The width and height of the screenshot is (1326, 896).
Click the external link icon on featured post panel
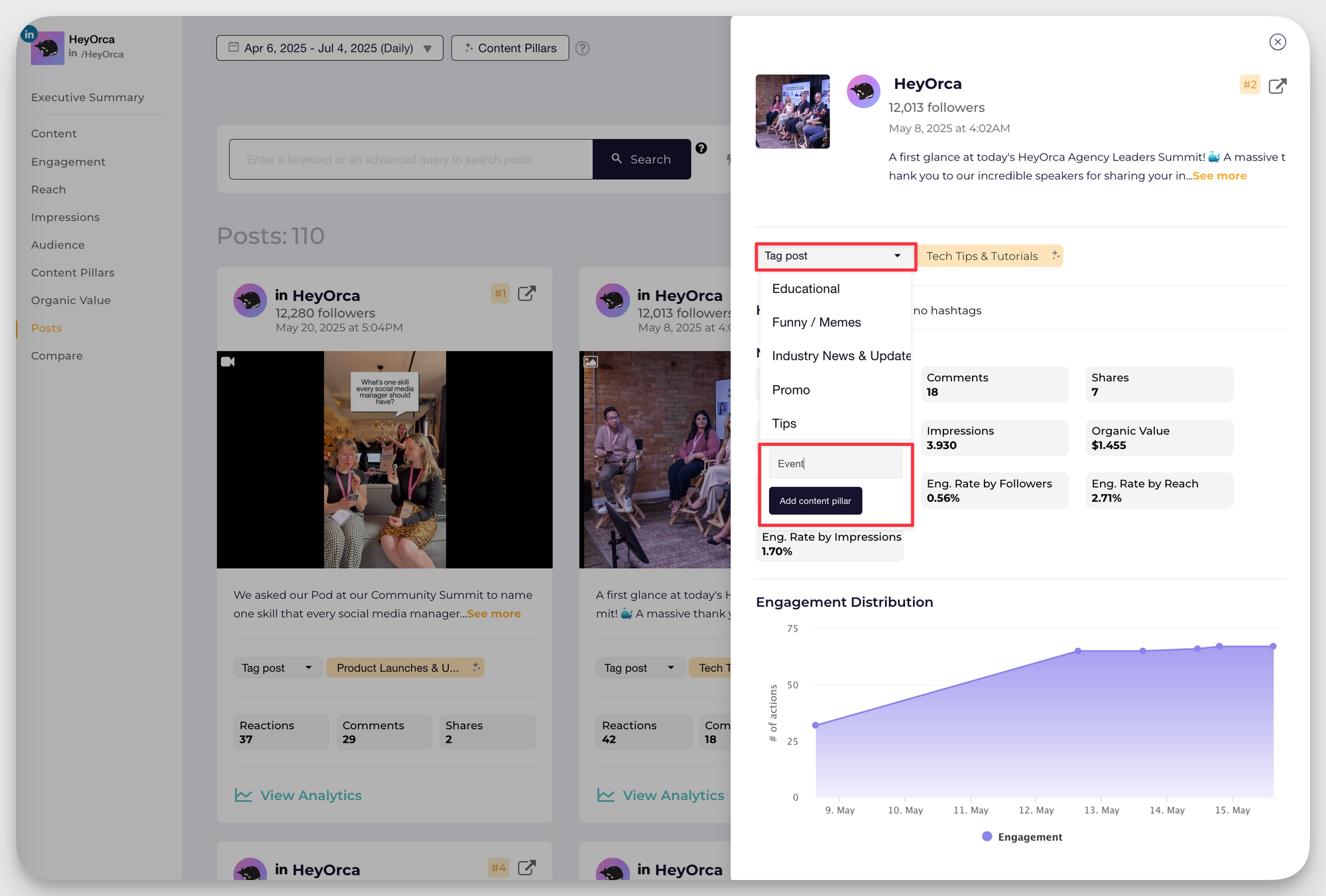click(1277, 85)
